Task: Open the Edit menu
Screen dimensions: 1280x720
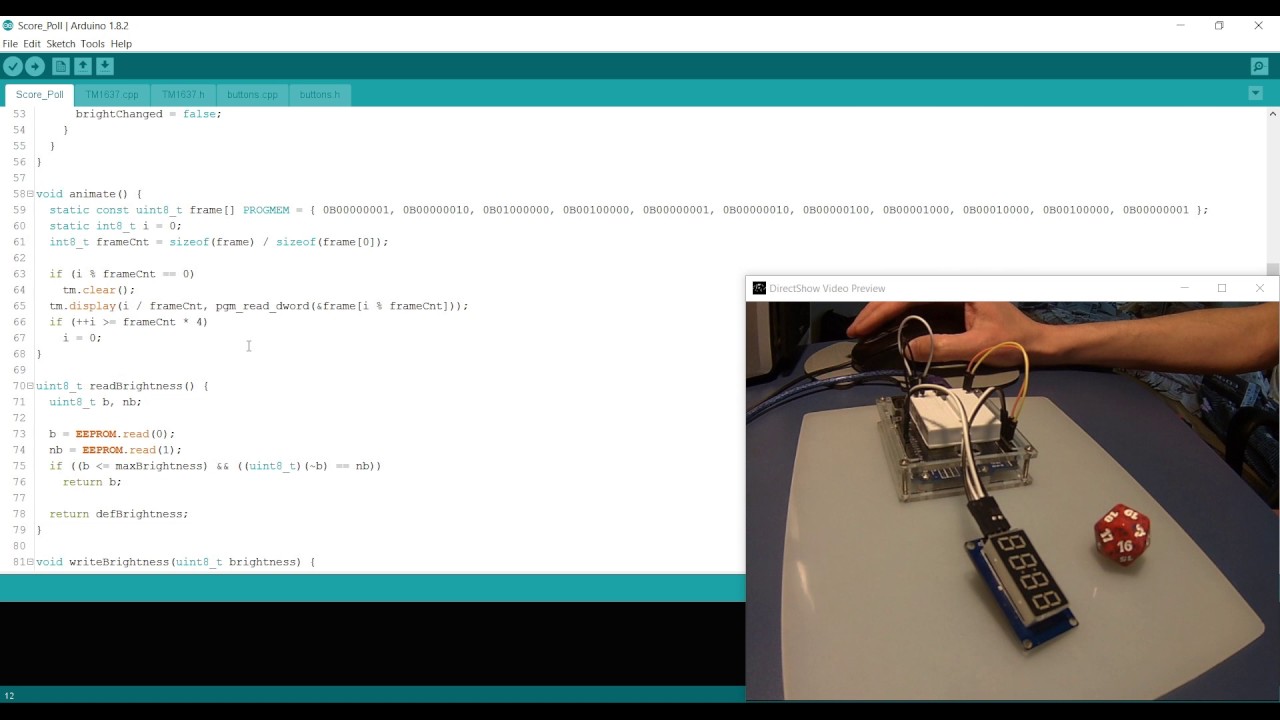Action: [32, 44]
